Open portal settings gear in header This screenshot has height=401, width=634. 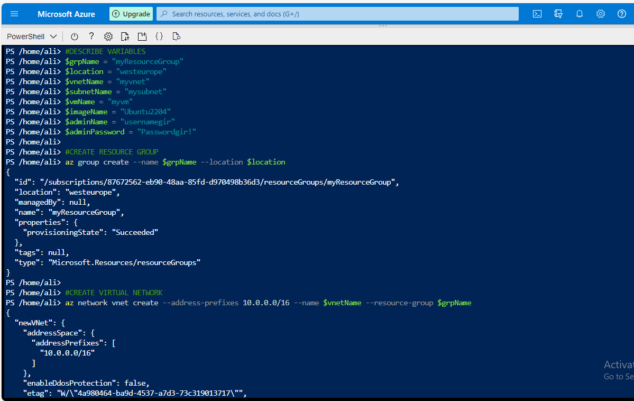point(601,14)
